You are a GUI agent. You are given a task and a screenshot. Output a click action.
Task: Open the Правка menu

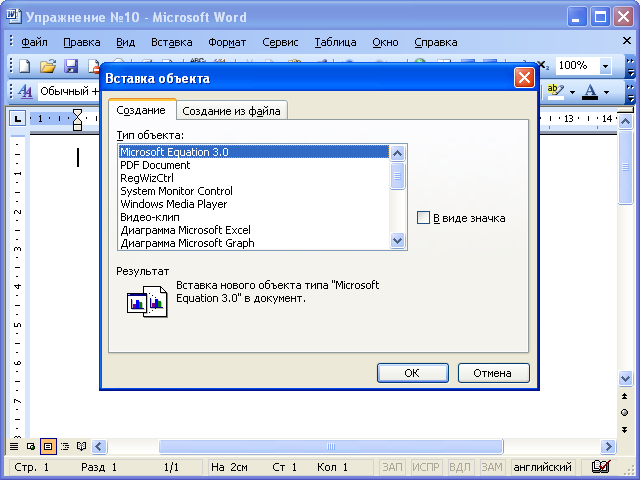pos(82,42)
